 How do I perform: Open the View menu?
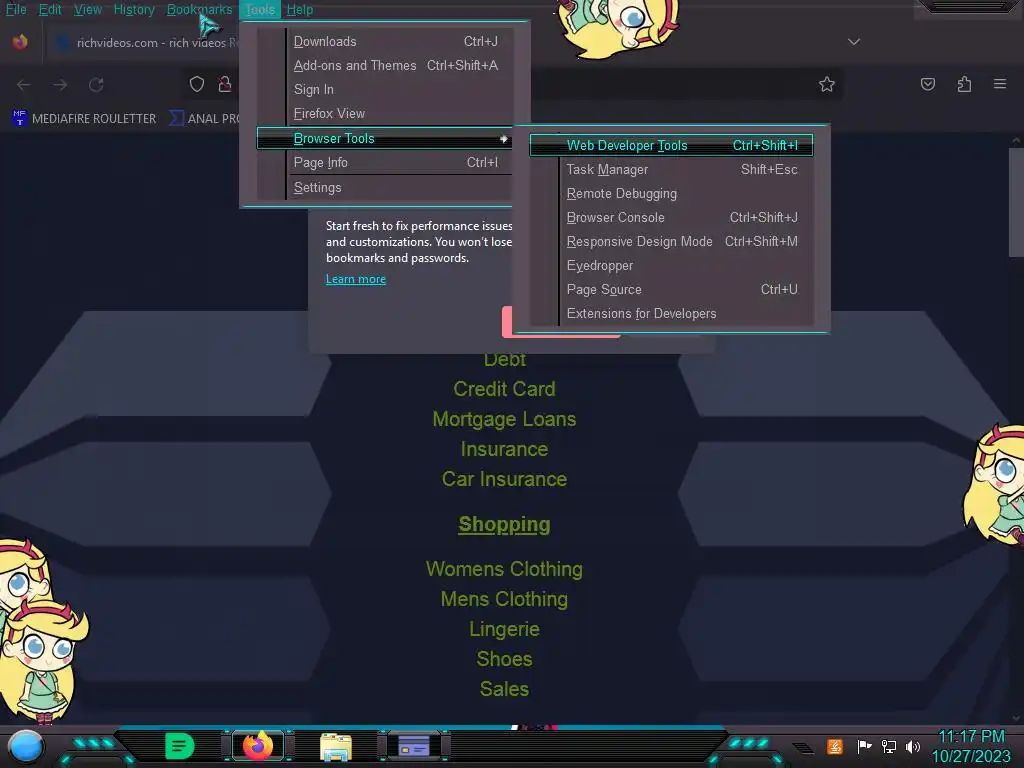[x=88, y=9]
